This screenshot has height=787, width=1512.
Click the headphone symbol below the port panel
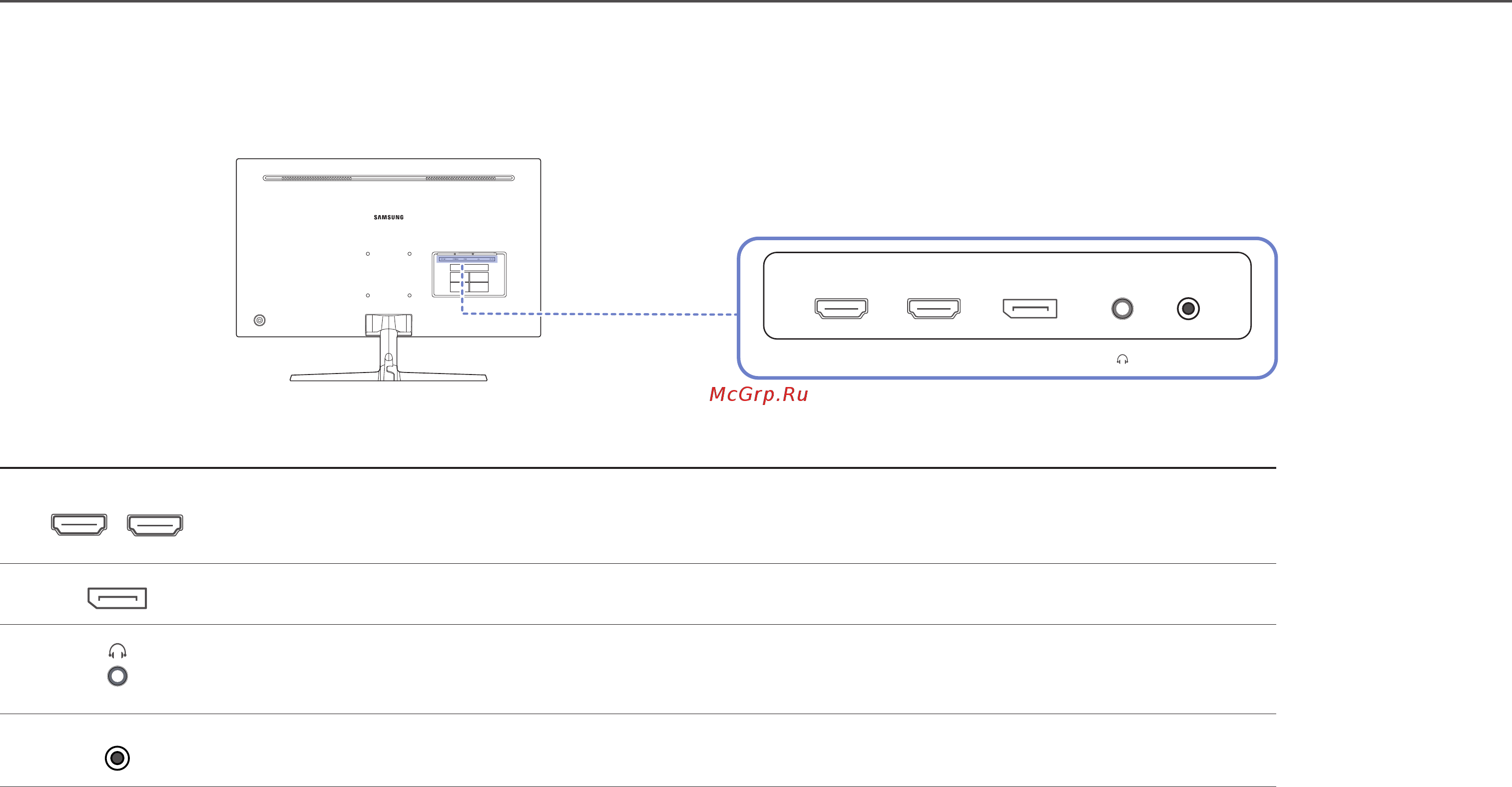[x=1122, y=359]
